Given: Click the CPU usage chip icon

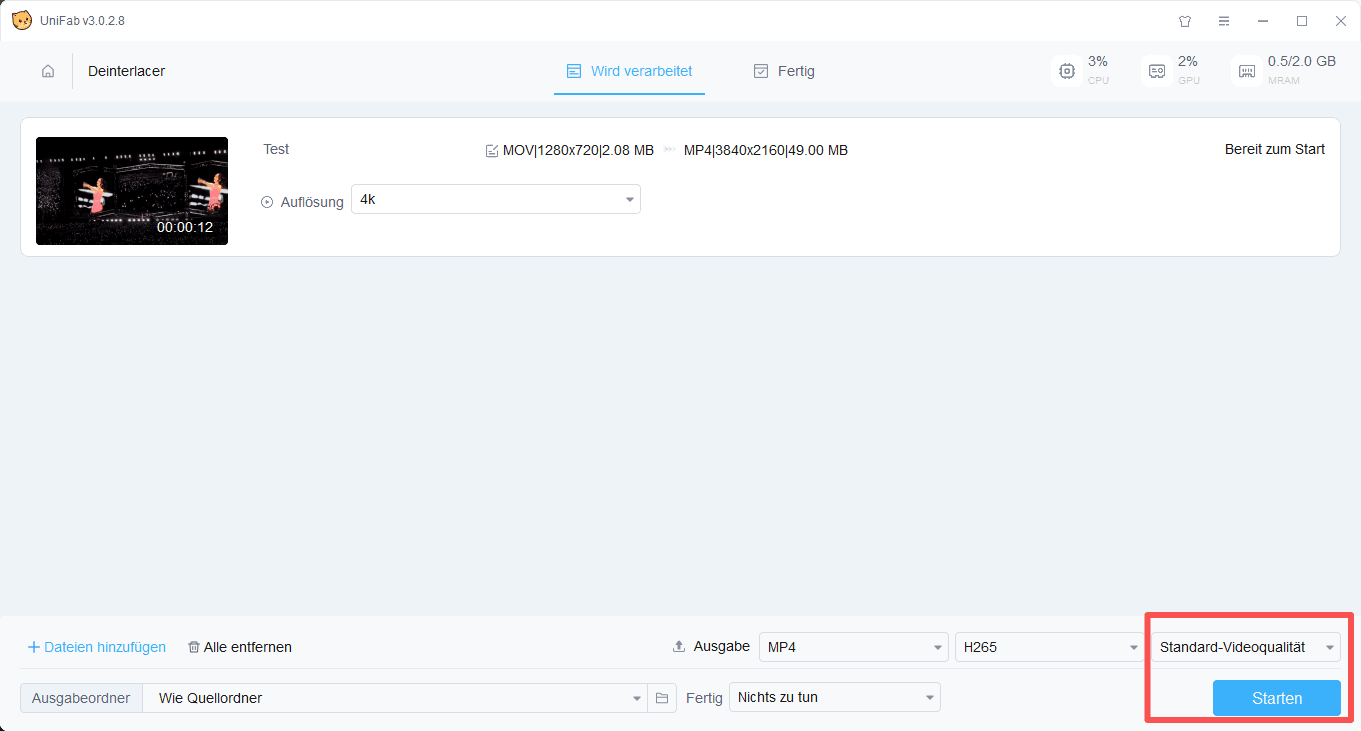Looking at the screenshot, I should [1067, 71].
